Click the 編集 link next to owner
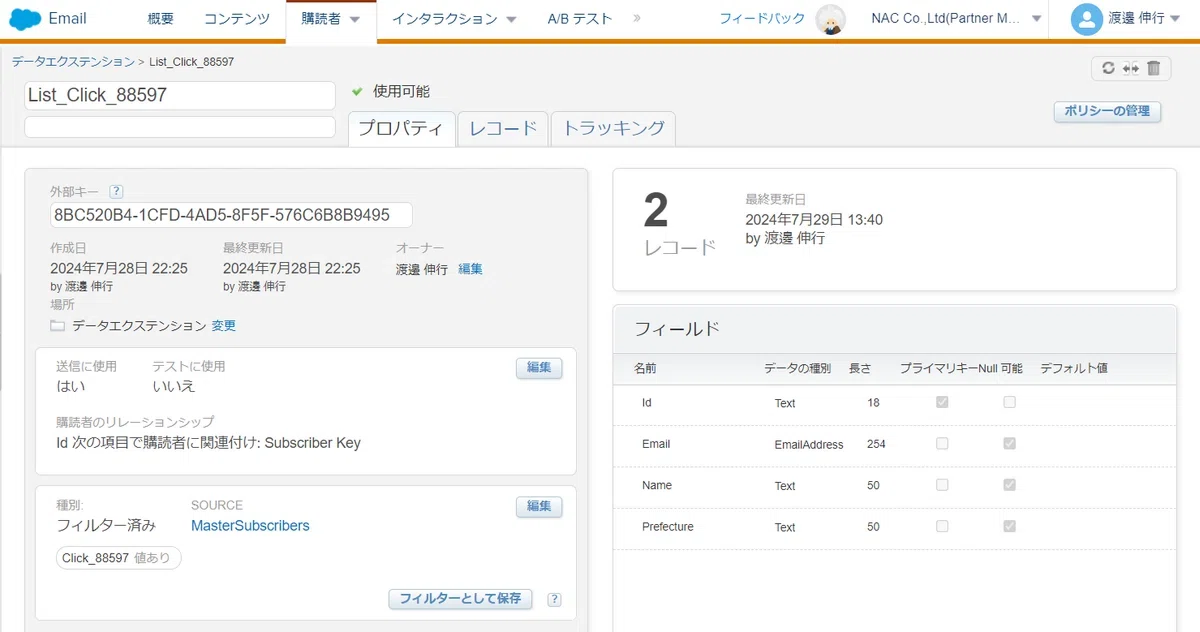 [x=470, y=269]
